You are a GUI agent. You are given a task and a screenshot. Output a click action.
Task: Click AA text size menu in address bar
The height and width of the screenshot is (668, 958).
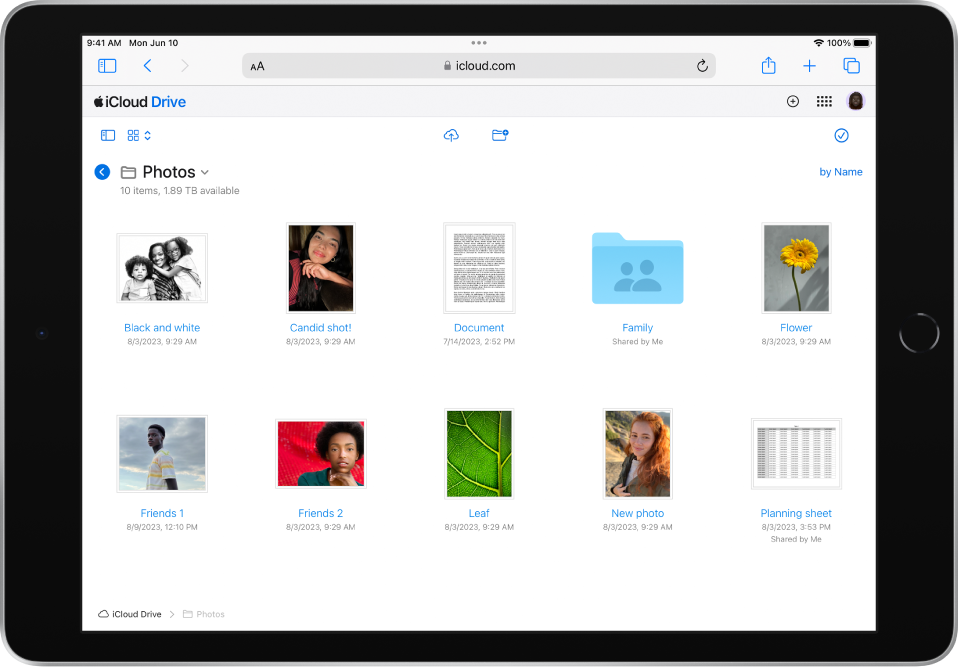[258, 65]
